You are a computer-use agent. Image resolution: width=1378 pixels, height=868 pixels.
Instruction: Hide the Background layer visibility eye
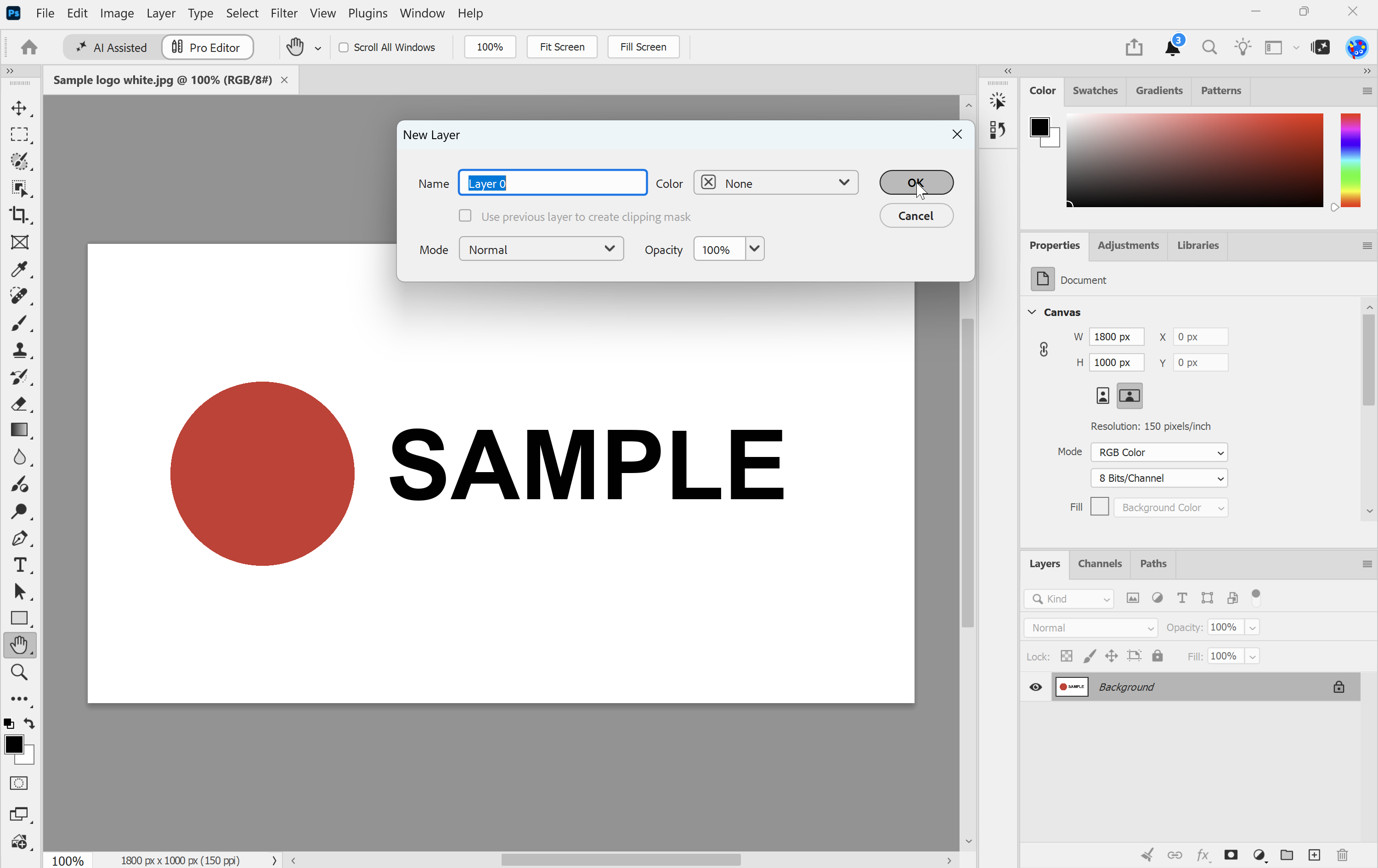(x=1035, y=687)
